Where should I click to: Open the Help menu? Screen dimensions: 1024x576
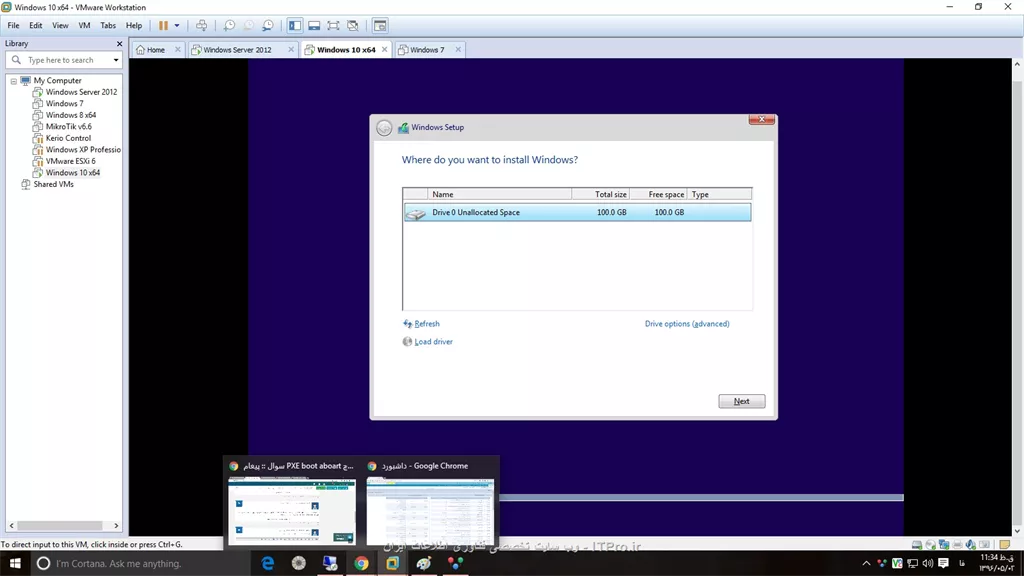coord(134,25)
